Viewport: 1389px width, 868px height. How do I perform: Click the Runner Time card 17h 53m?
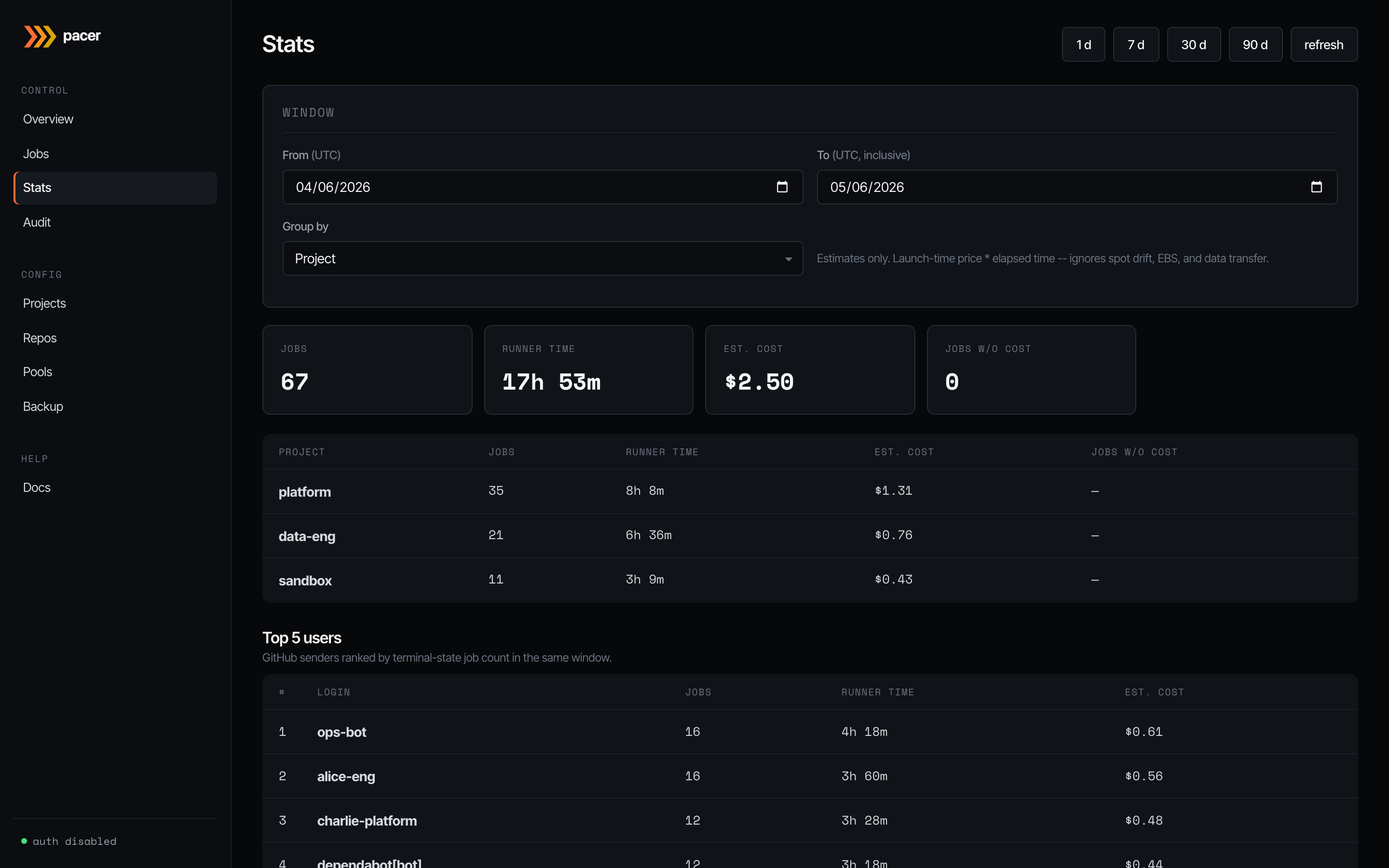(588, 370)
